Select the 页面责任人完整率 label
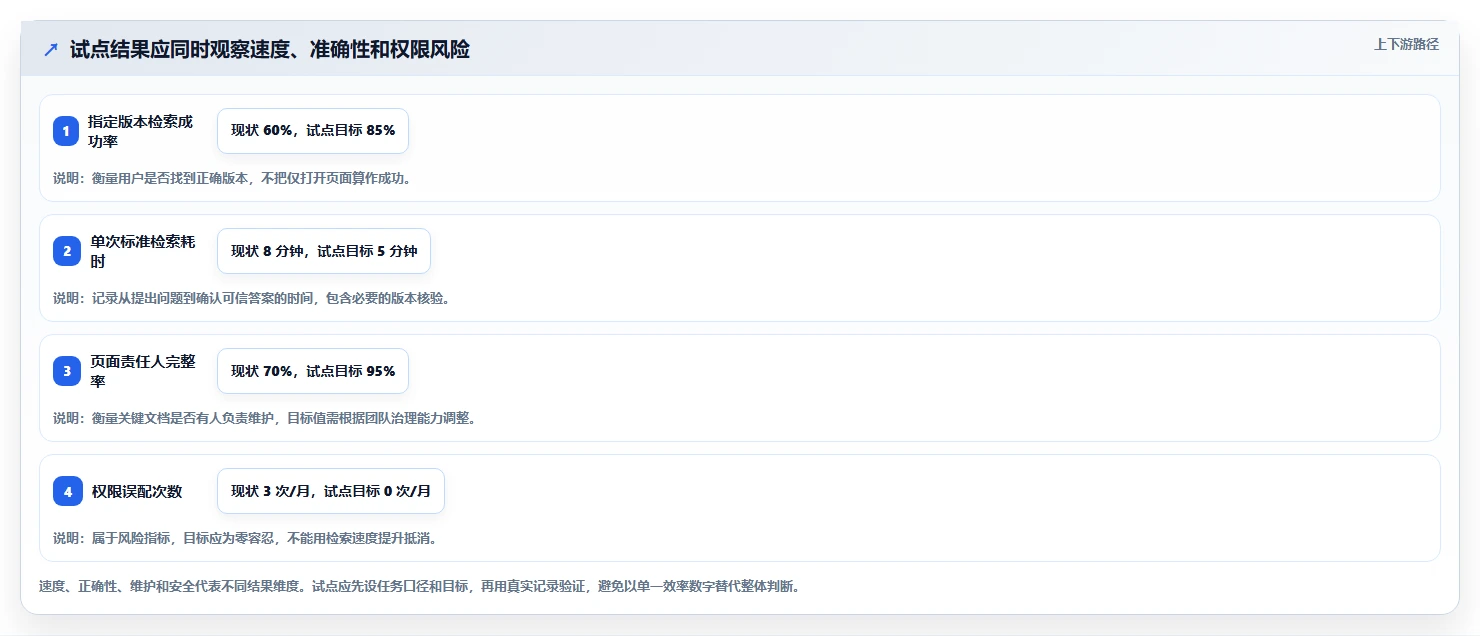 point(144,371)
